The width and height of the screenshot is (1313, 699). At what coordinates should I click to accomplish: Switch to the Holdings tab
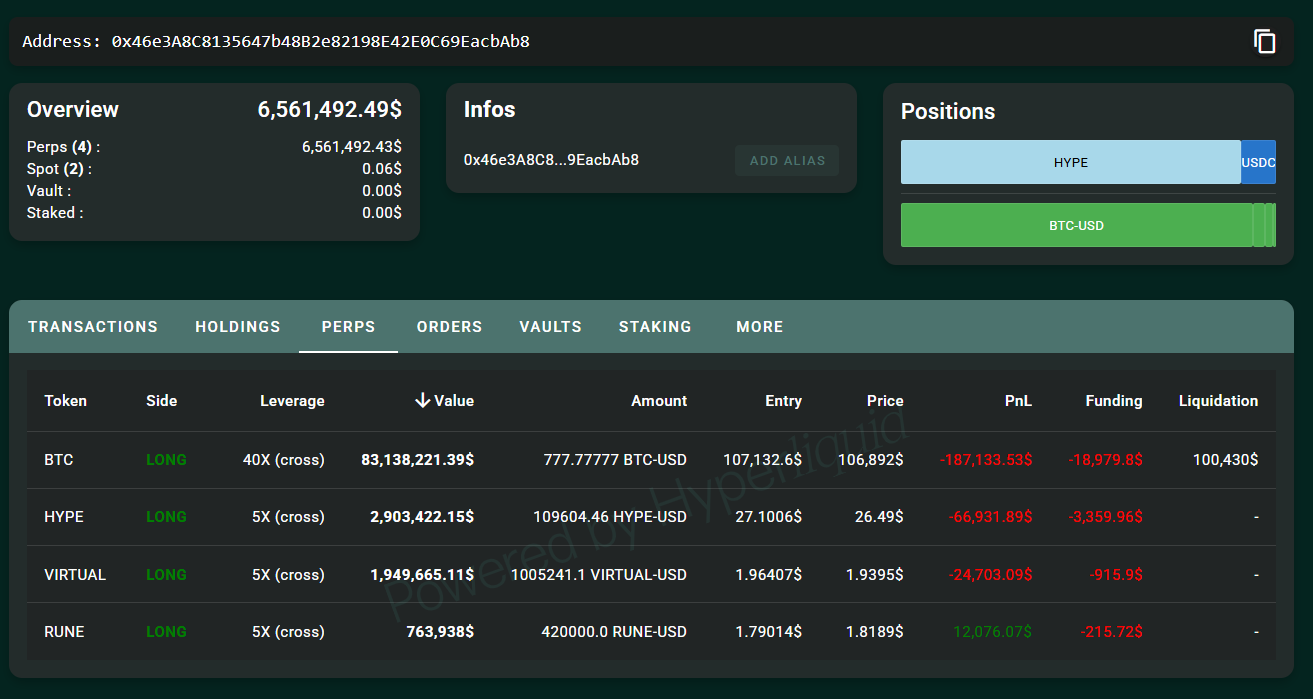coord(238,327)
